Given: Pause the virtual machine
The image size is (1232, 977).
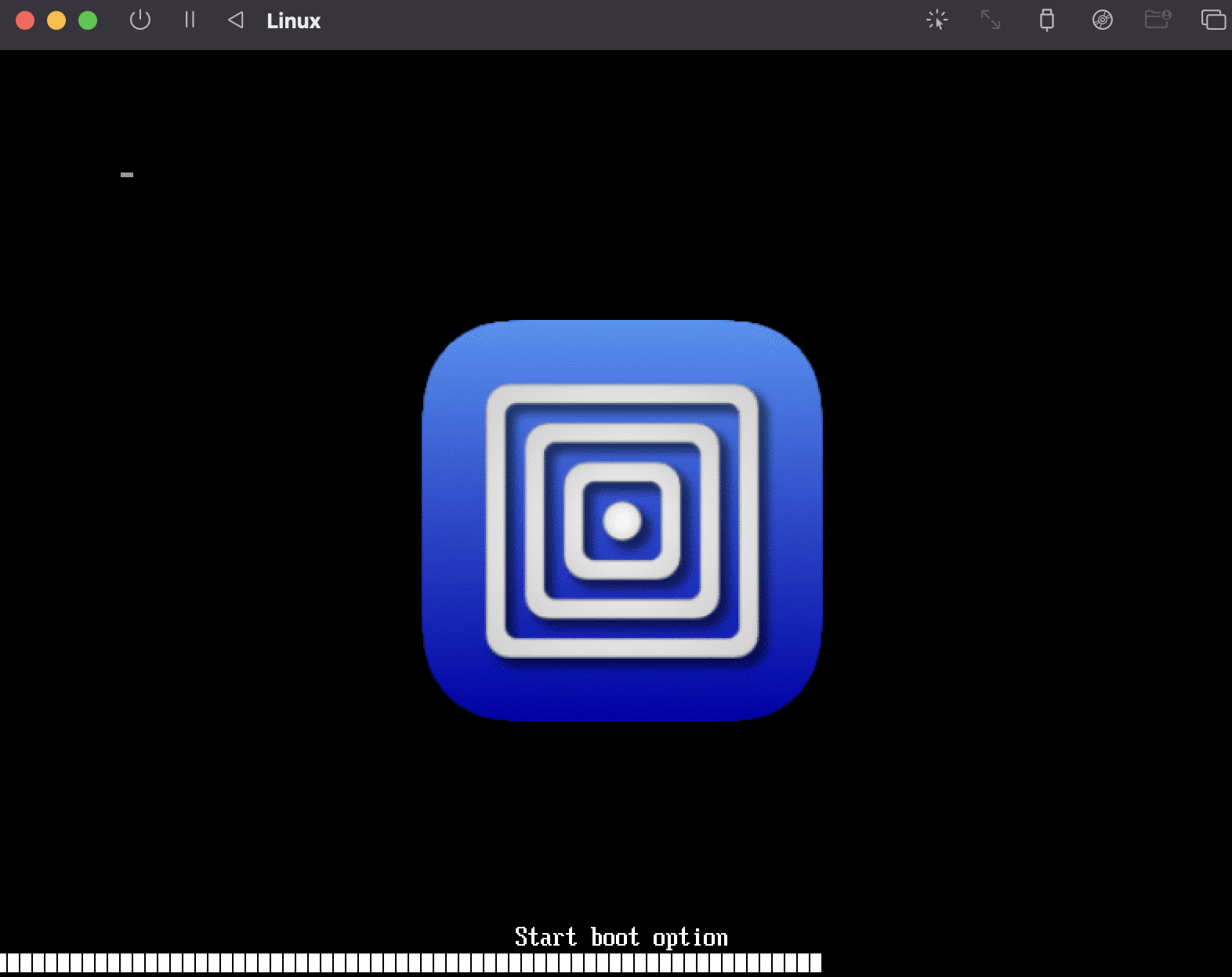Looking at the screenshot, I should 190,20.
